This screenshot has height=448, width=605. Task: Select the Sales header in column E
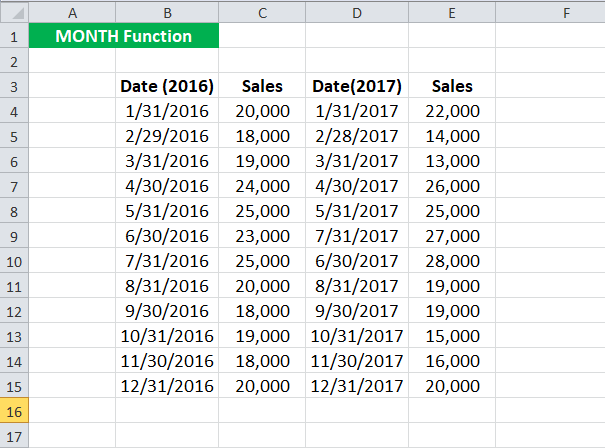pos(452,86)
